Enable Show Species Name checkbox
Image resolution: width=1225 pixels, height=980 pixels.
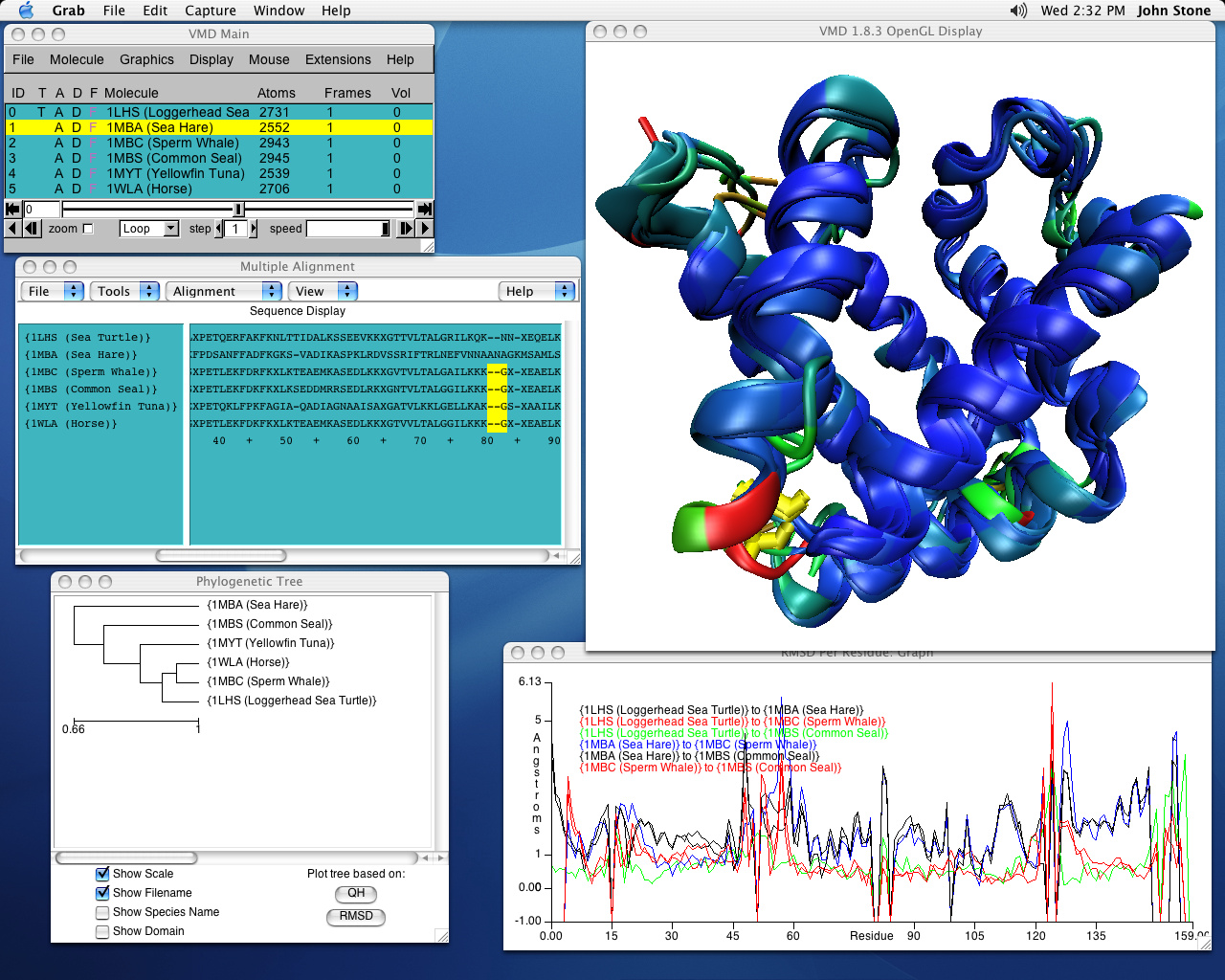pyautogui.click(x=102, y=912)
